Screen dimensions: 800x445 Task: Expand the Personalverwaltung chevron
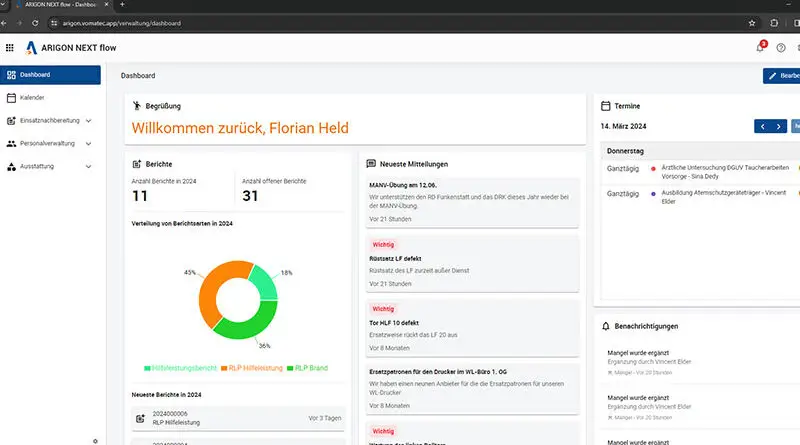click(88, 144)
